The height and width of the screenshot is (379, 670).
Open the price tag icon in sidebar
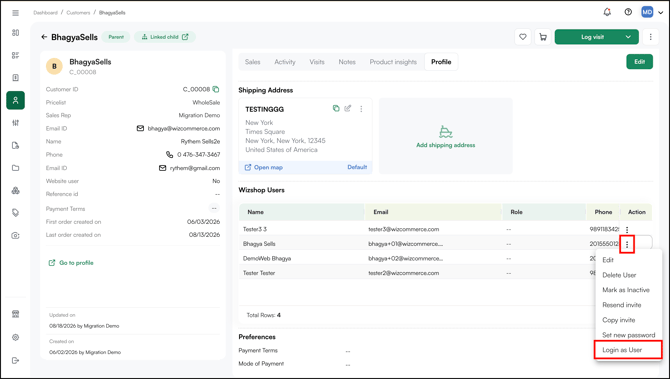15,213
